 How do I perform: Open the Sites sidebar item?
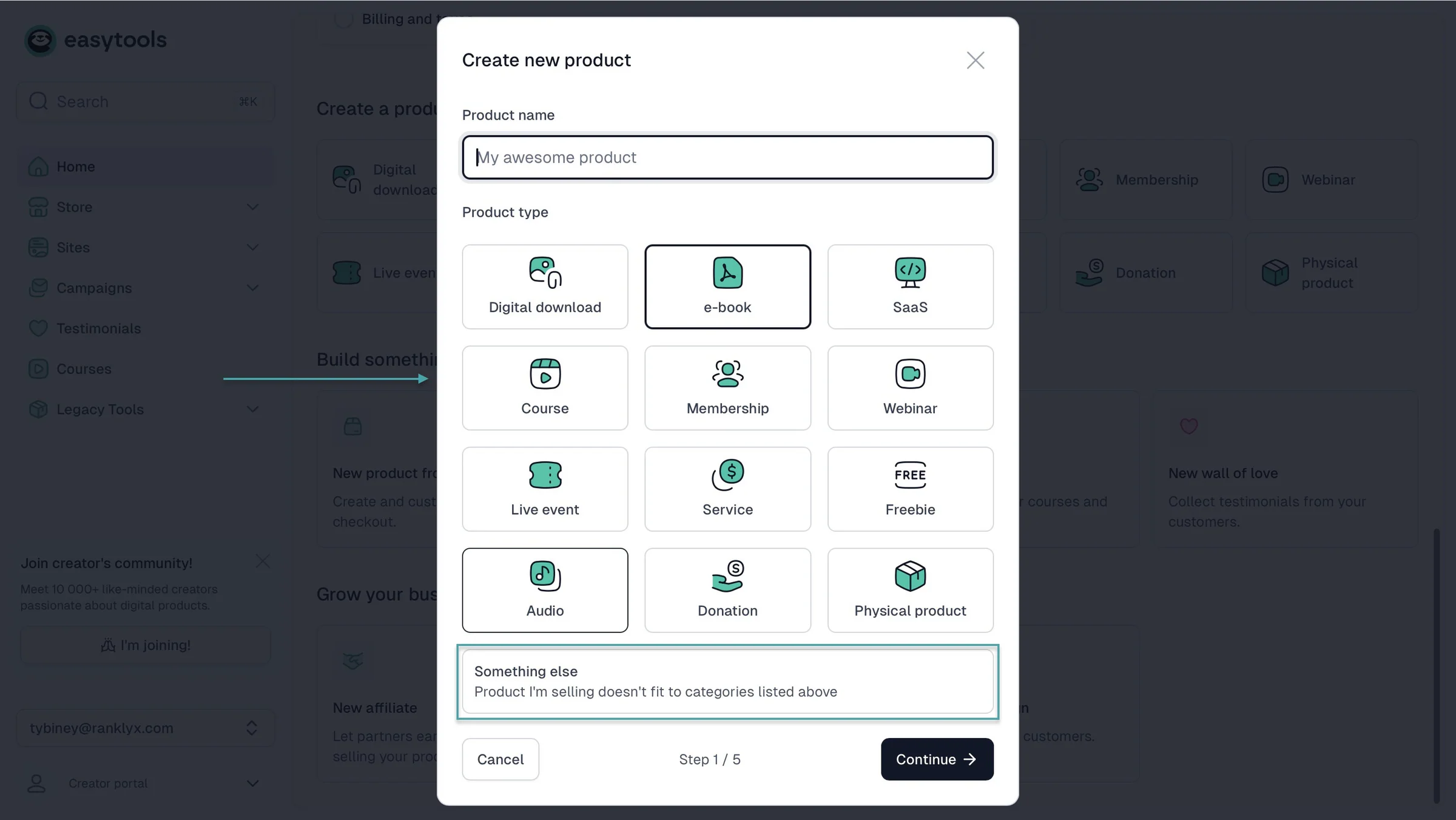pyautogui.click(x=146, y=248)
